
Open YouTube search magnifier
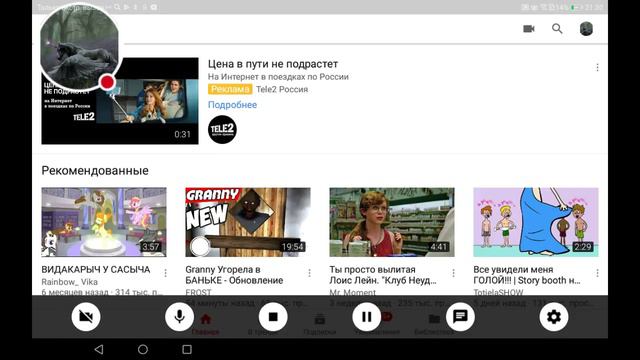click(557, 29)
